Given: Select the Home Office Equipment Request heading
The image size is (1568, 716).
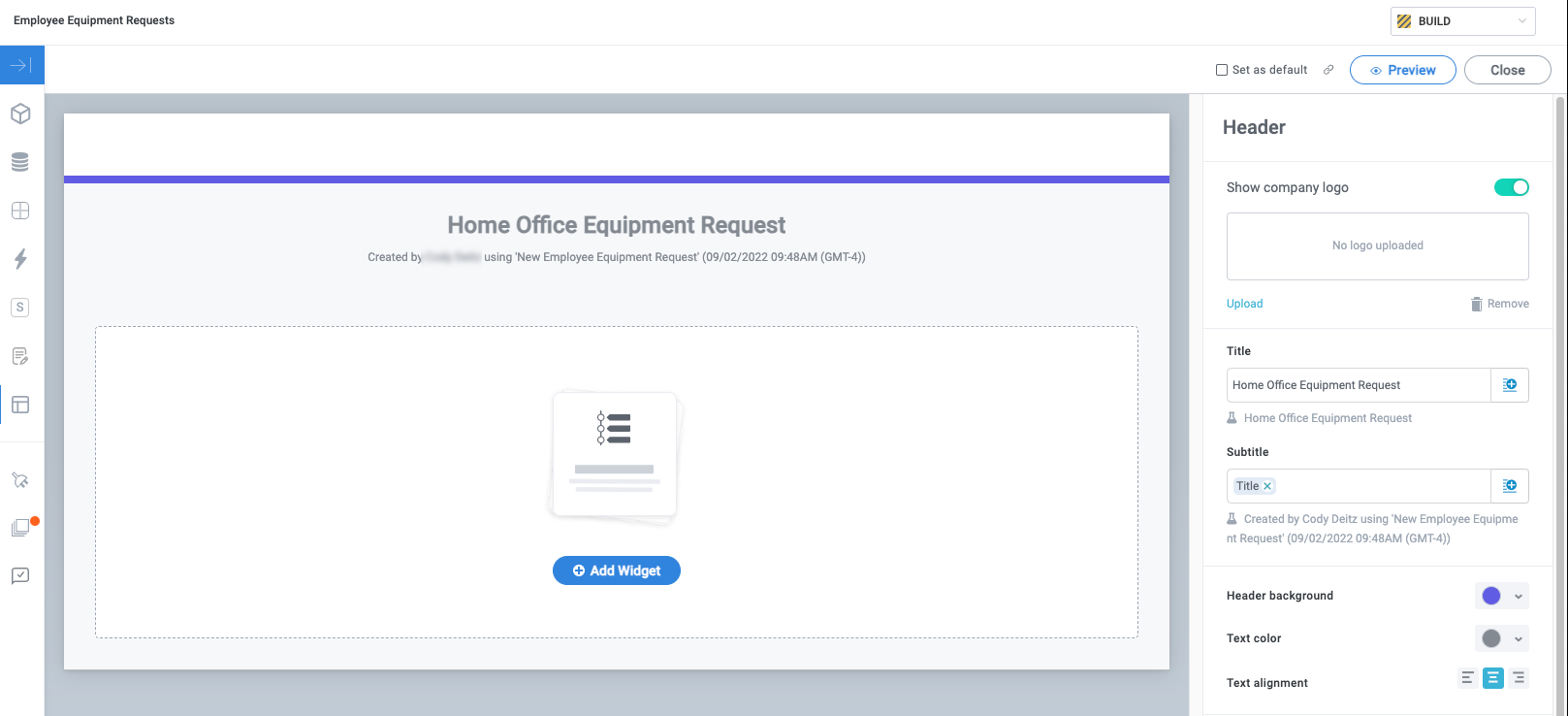Looking at the screenshot, I should (617, 225).
